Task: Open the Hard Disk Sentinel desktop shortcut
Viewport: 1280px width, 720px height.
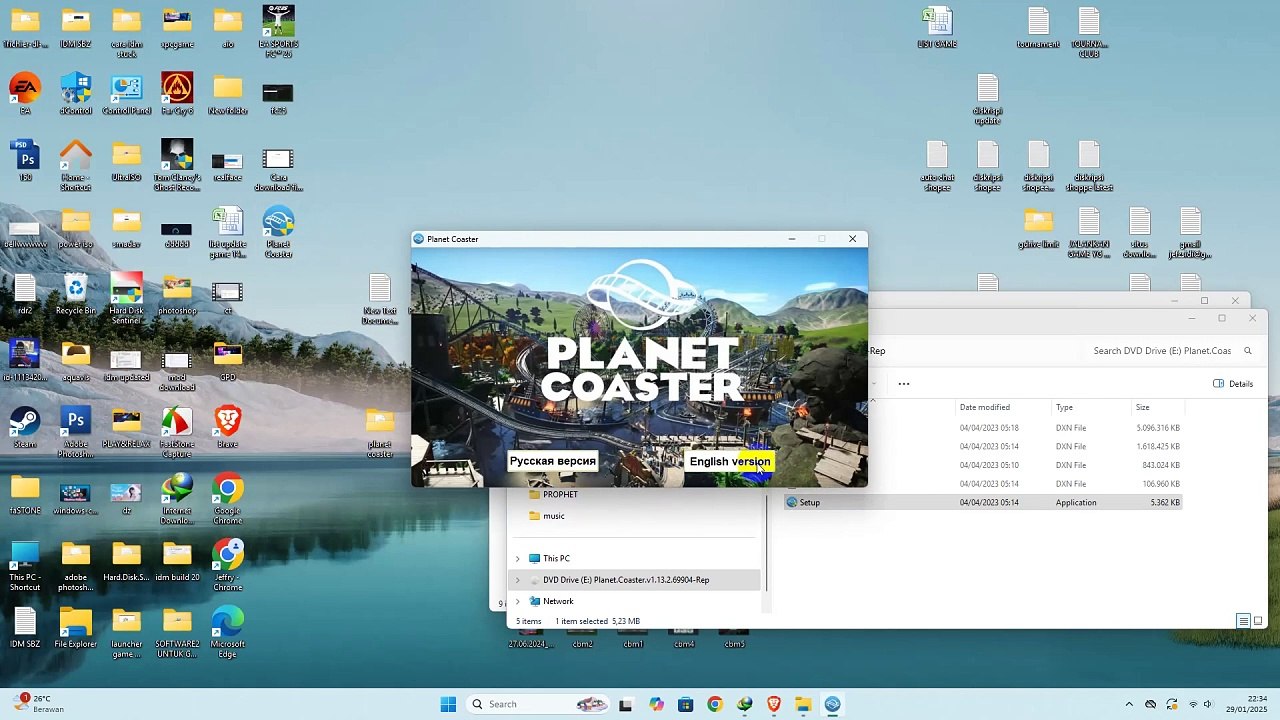Action: point(127,298)
